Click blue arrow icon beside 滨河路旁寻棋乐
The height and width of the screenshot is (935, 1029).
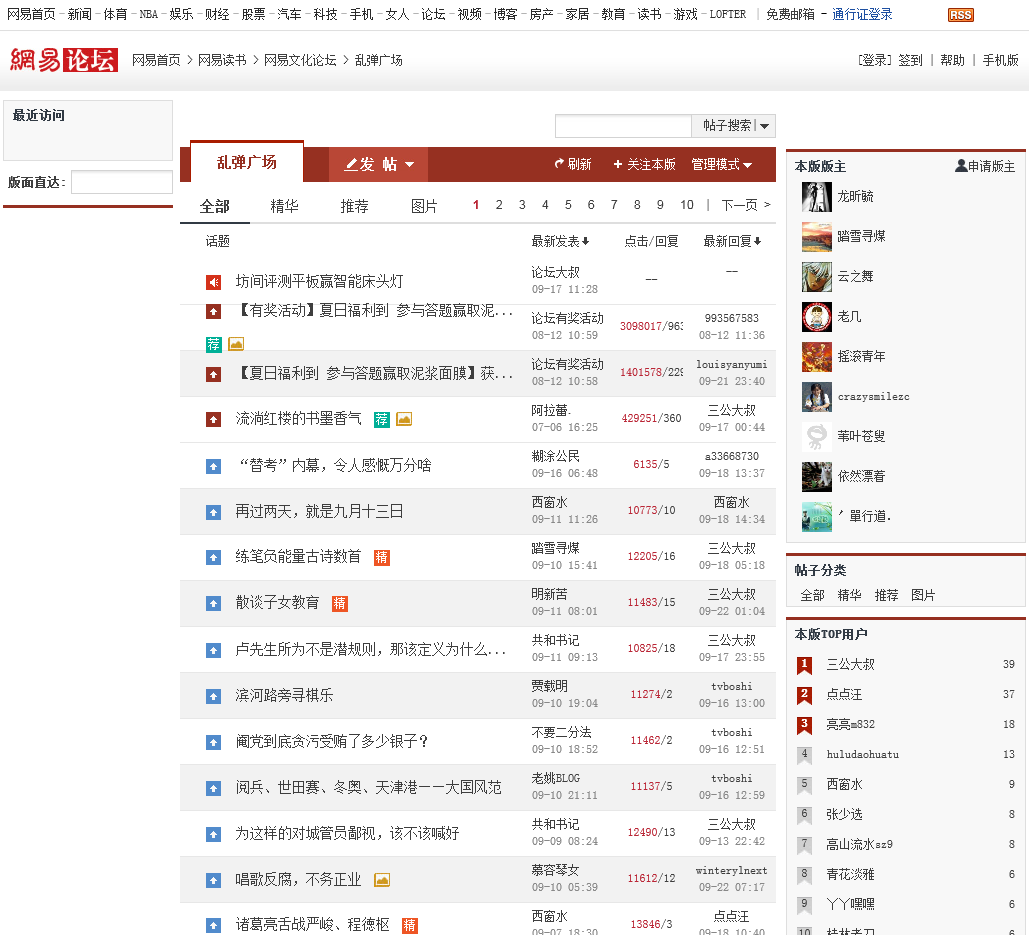213,696
